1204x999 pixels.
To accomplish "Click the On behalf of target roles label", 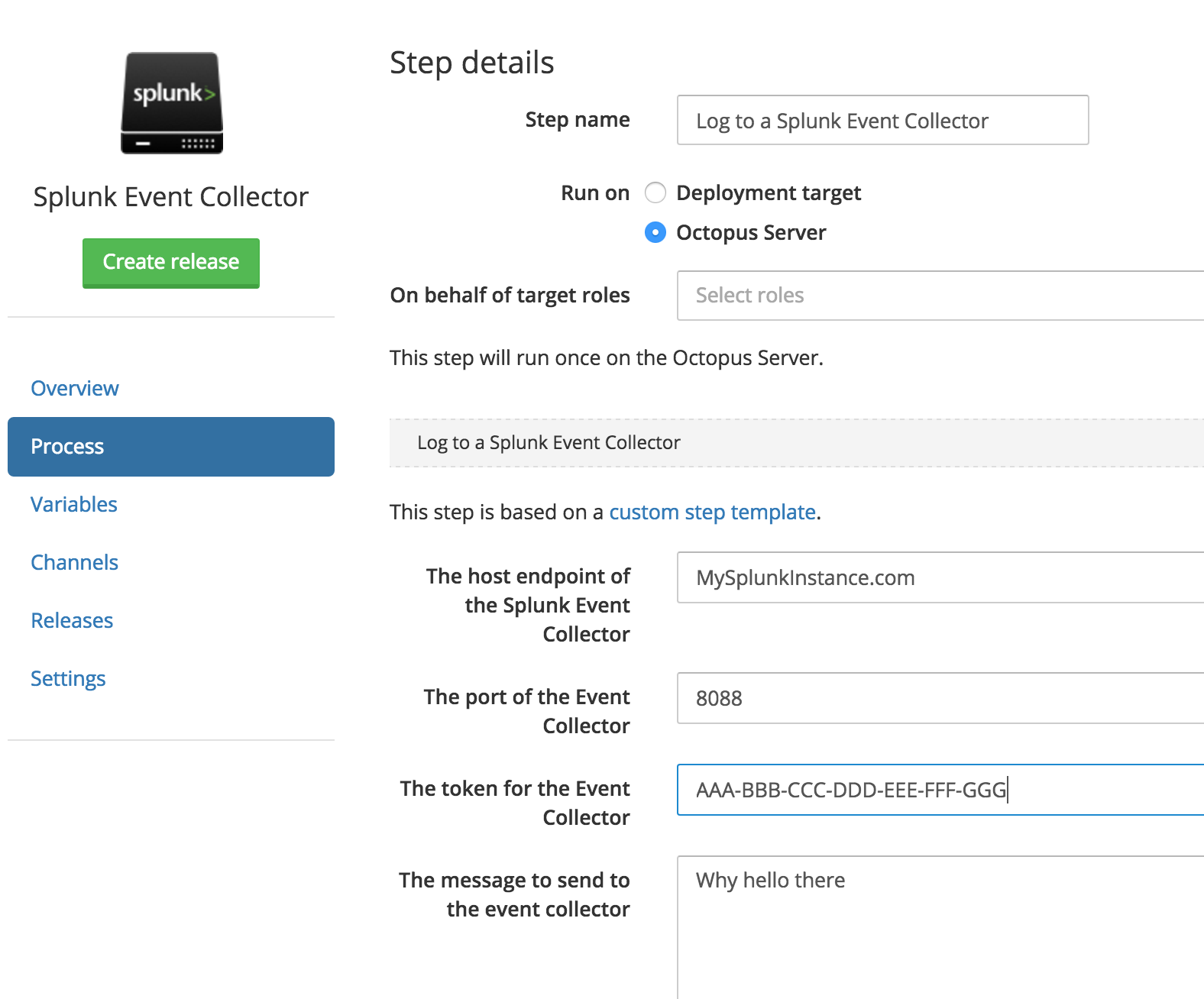I will click(510, 296).
